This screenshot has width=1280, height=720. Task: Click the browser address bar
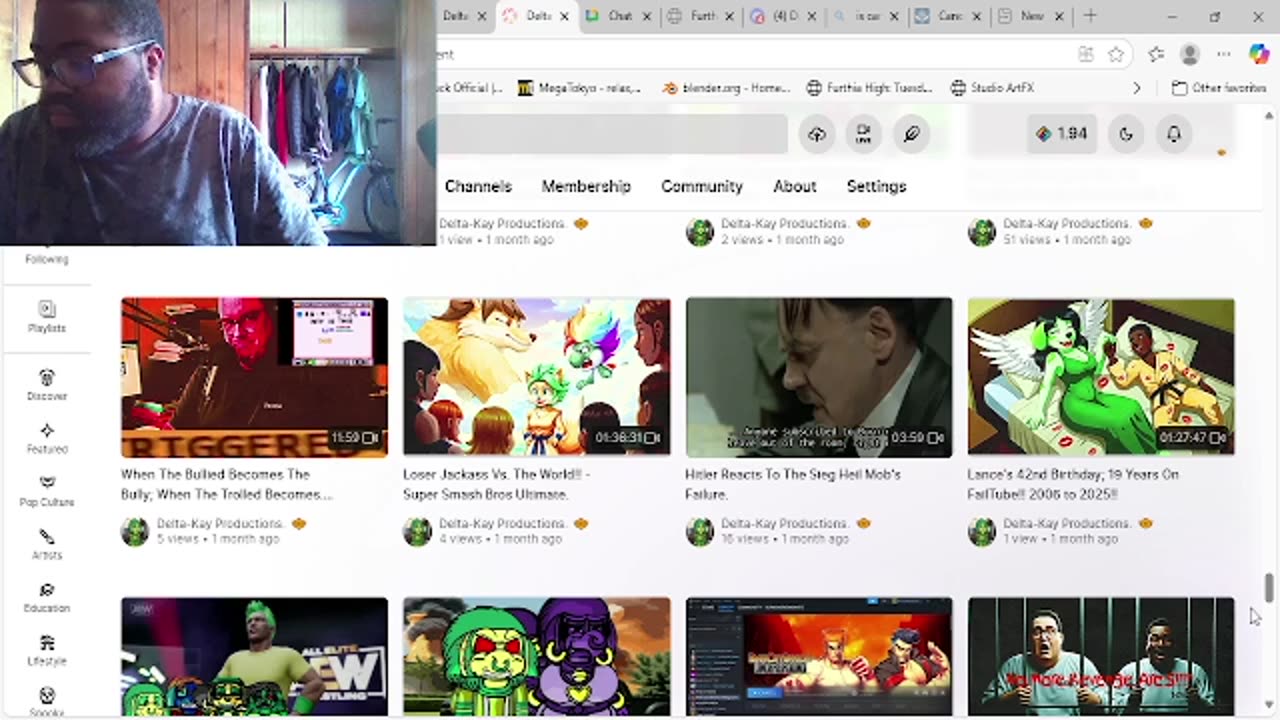[750, 54]
